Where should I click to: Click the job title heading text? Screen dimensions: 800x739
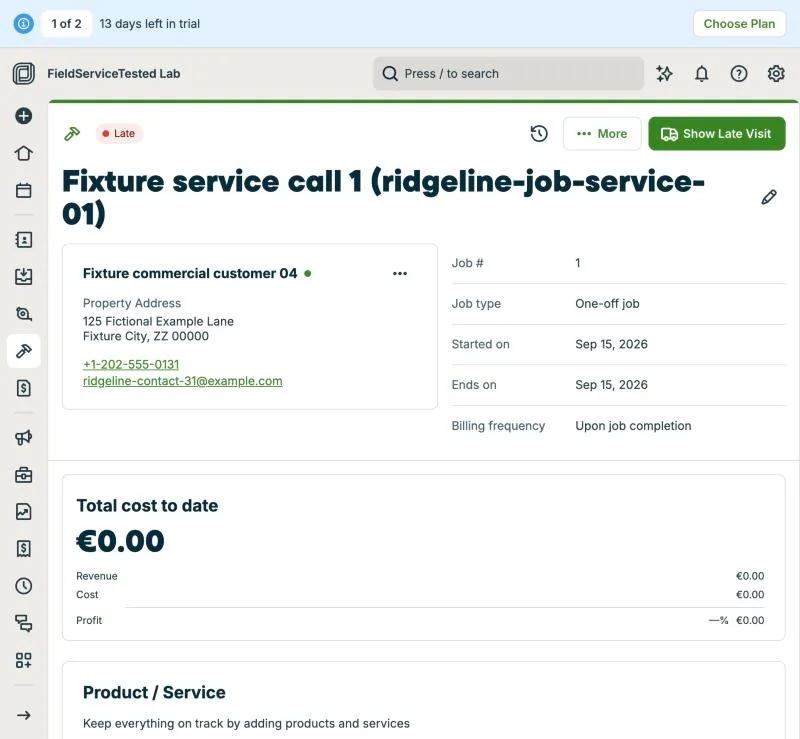(383, 197)
